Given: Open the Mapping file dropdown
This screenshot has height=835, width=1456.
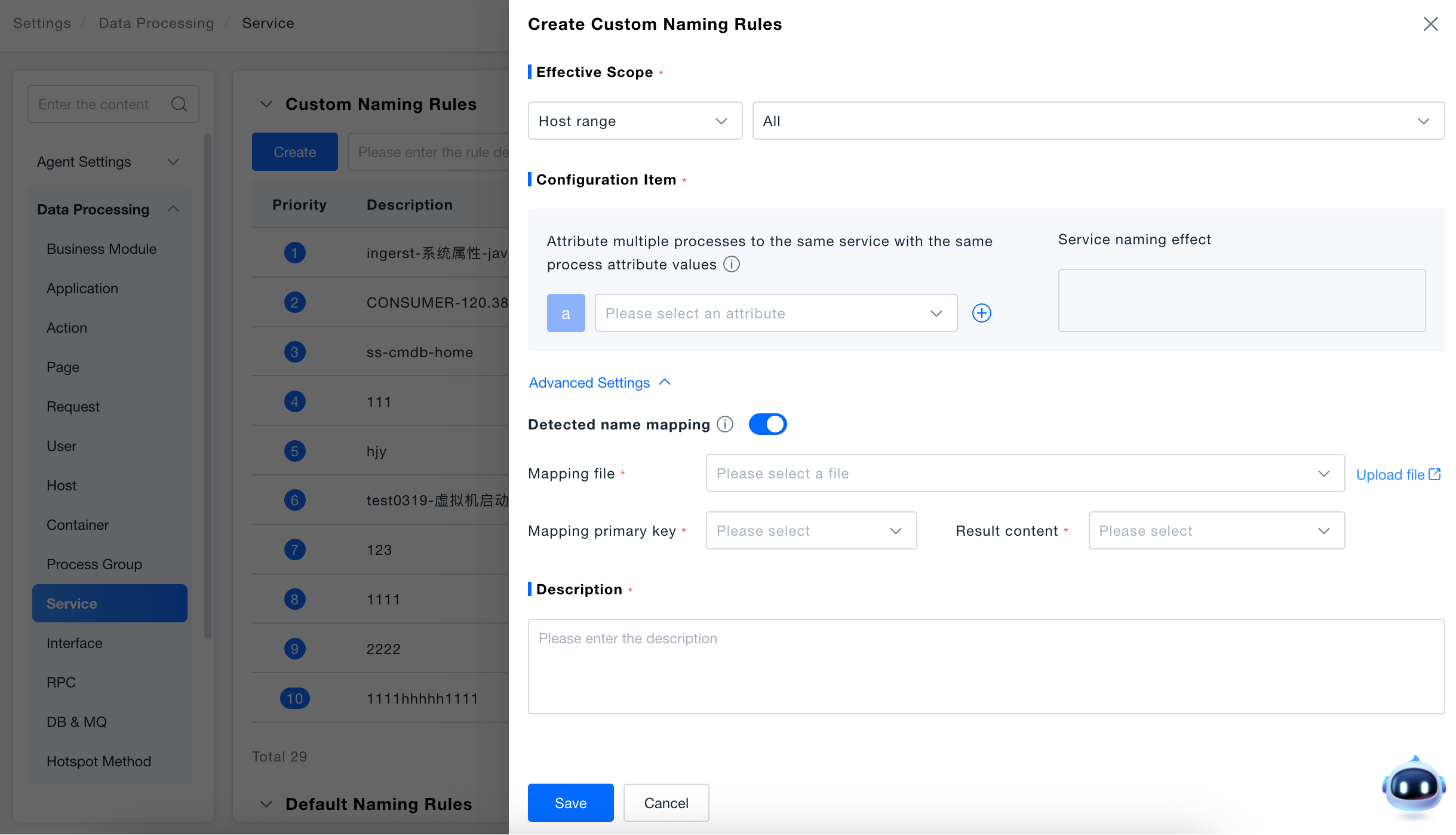Looking at the screenshot, I should pyautogui.click(x=1025, y=473).
